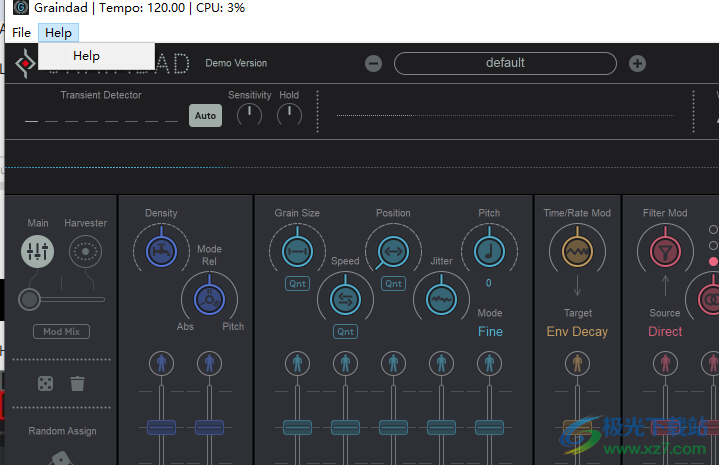Toggle Qnt under Grain Size
This screenshot has width=719, height=465.
297,283
